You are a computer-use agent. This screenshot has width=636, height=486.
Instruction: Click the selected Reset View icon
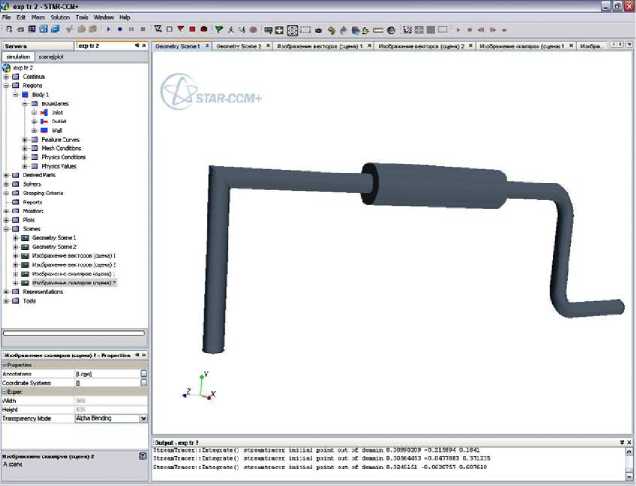(x=292, y=30)
